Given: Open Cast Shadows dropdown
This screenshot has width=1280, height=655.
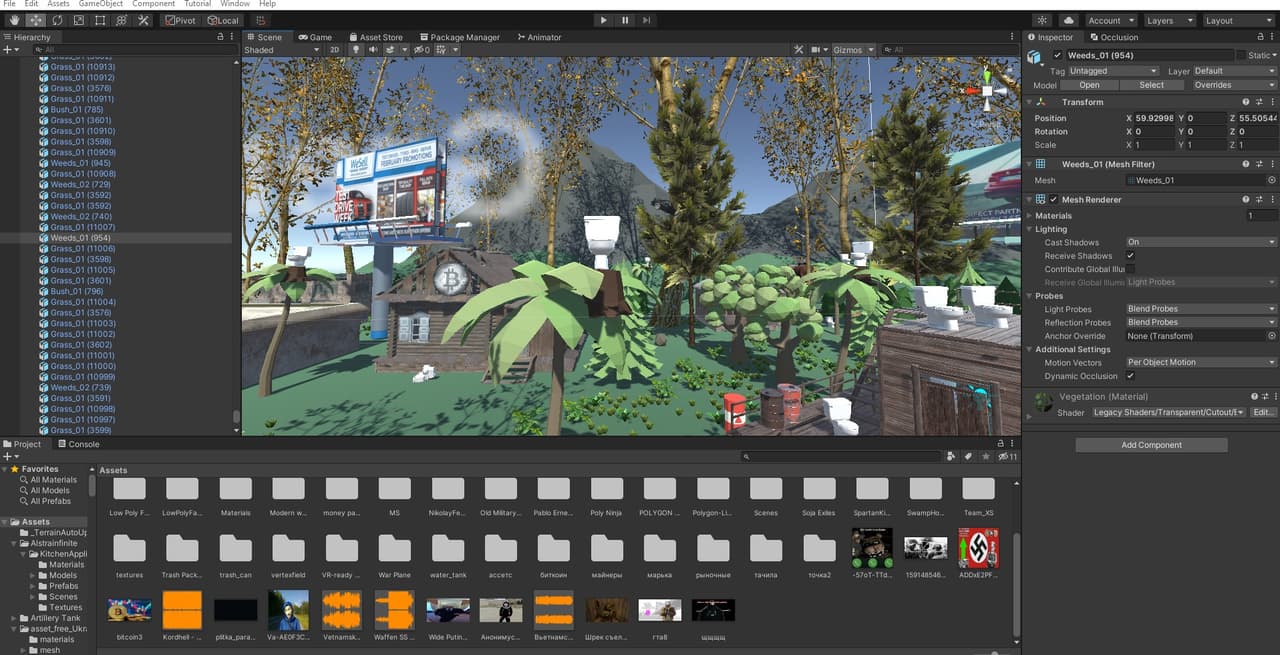Looking at the screenshot, I should click(x=1201, y=242).
